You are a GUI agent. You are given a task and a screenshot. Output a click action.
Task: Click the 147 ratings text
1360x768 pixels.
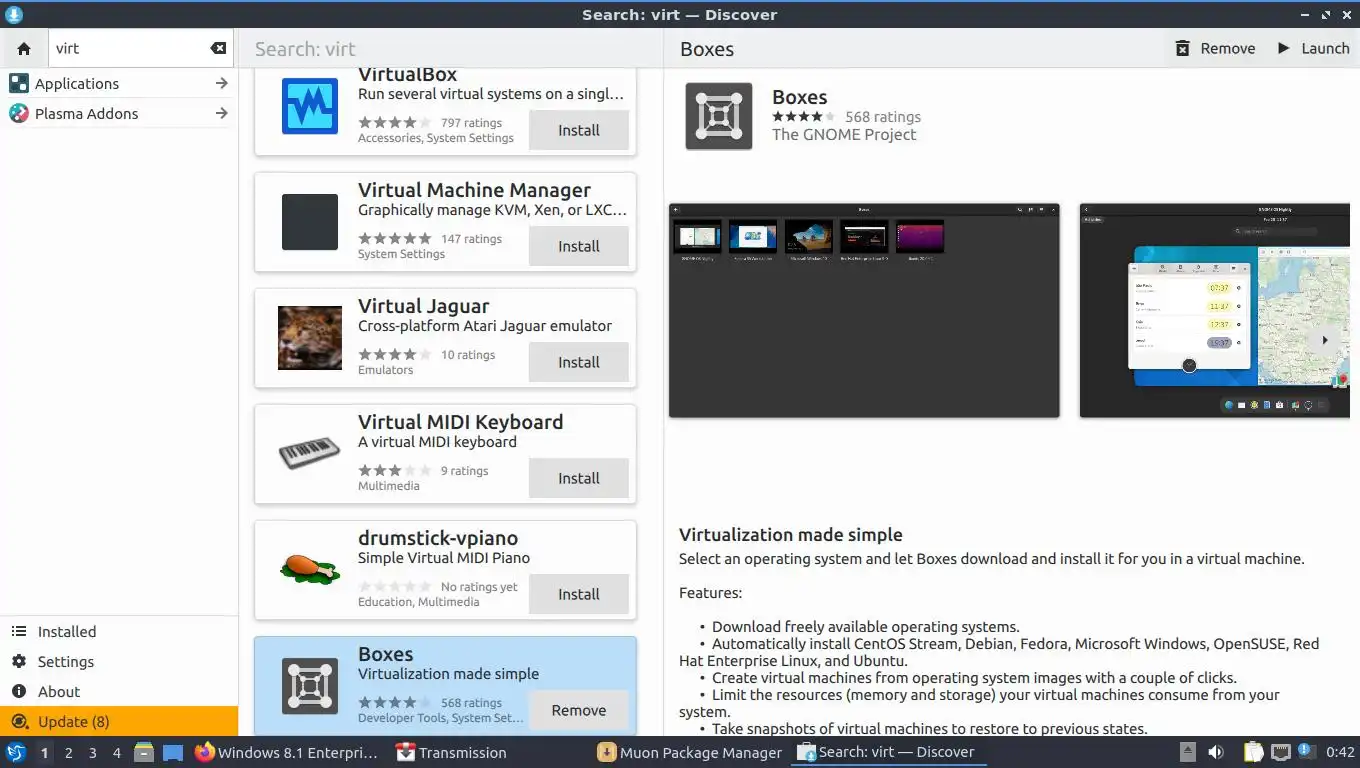coord(471,239)
